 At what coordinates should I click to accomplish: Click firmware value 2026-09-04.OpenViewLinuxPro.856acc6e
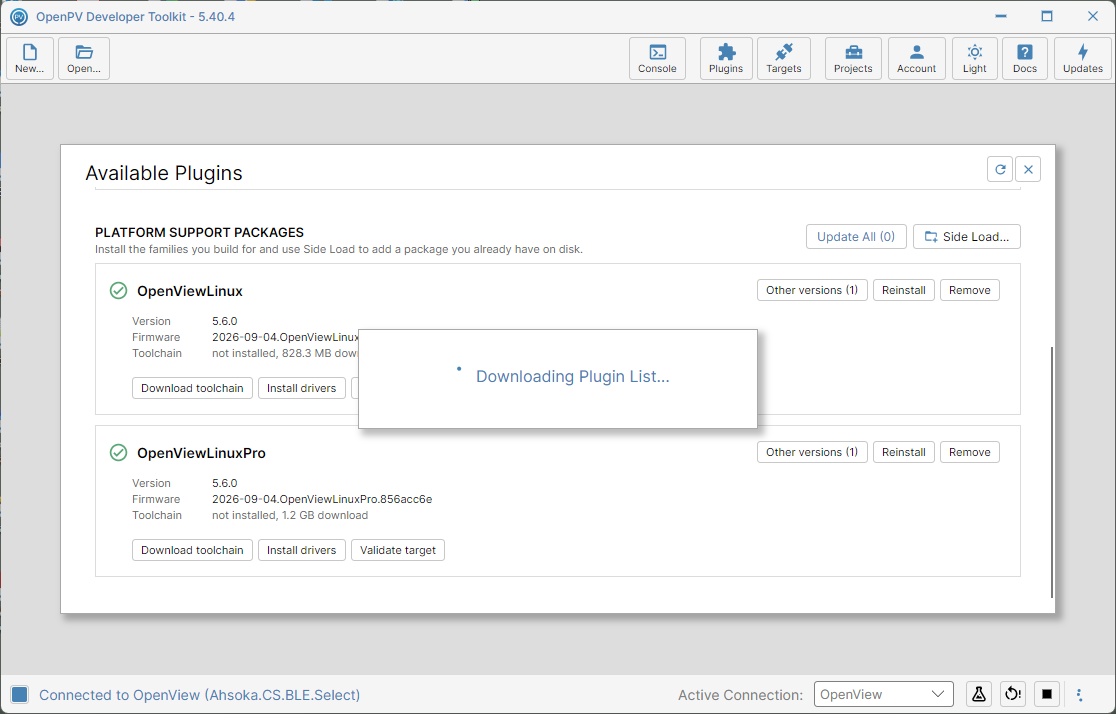coord(322,499)
